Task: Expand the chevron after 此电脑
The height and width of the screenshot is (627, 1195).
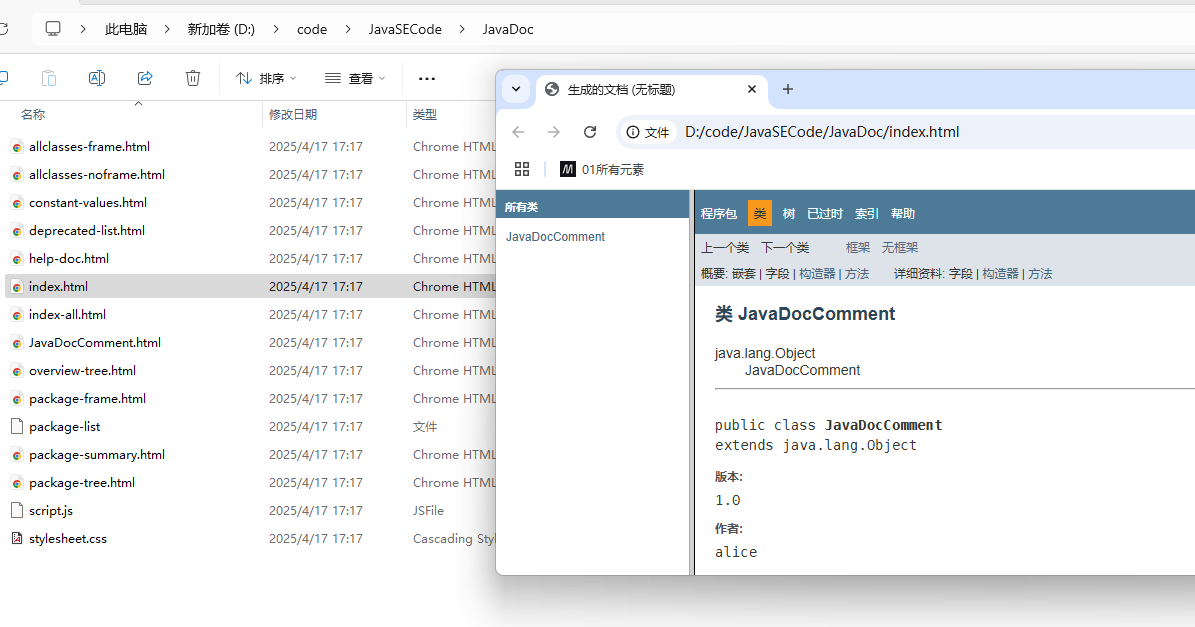Action: click(x=167, y=29)
